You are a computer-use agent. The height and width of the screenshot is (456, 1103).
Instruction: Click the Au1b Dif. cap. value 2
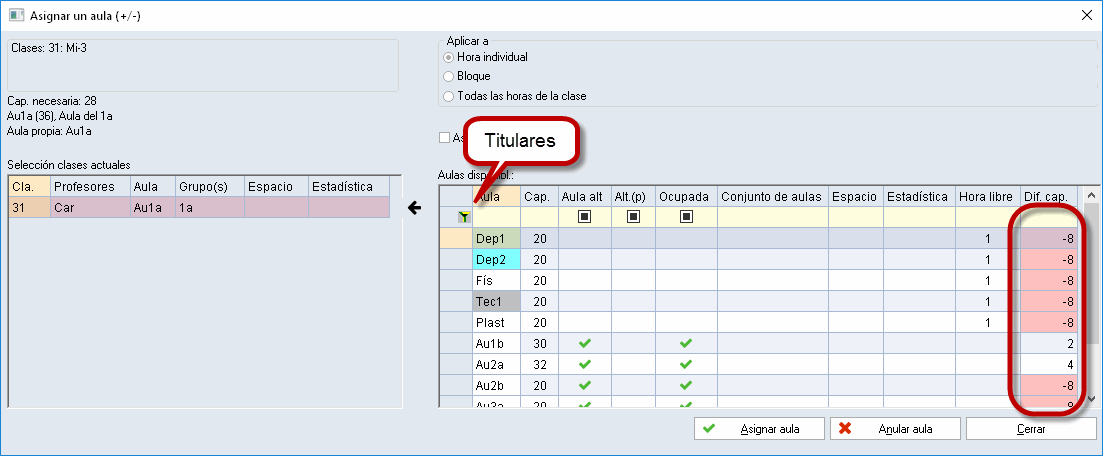pos(1049,343)
